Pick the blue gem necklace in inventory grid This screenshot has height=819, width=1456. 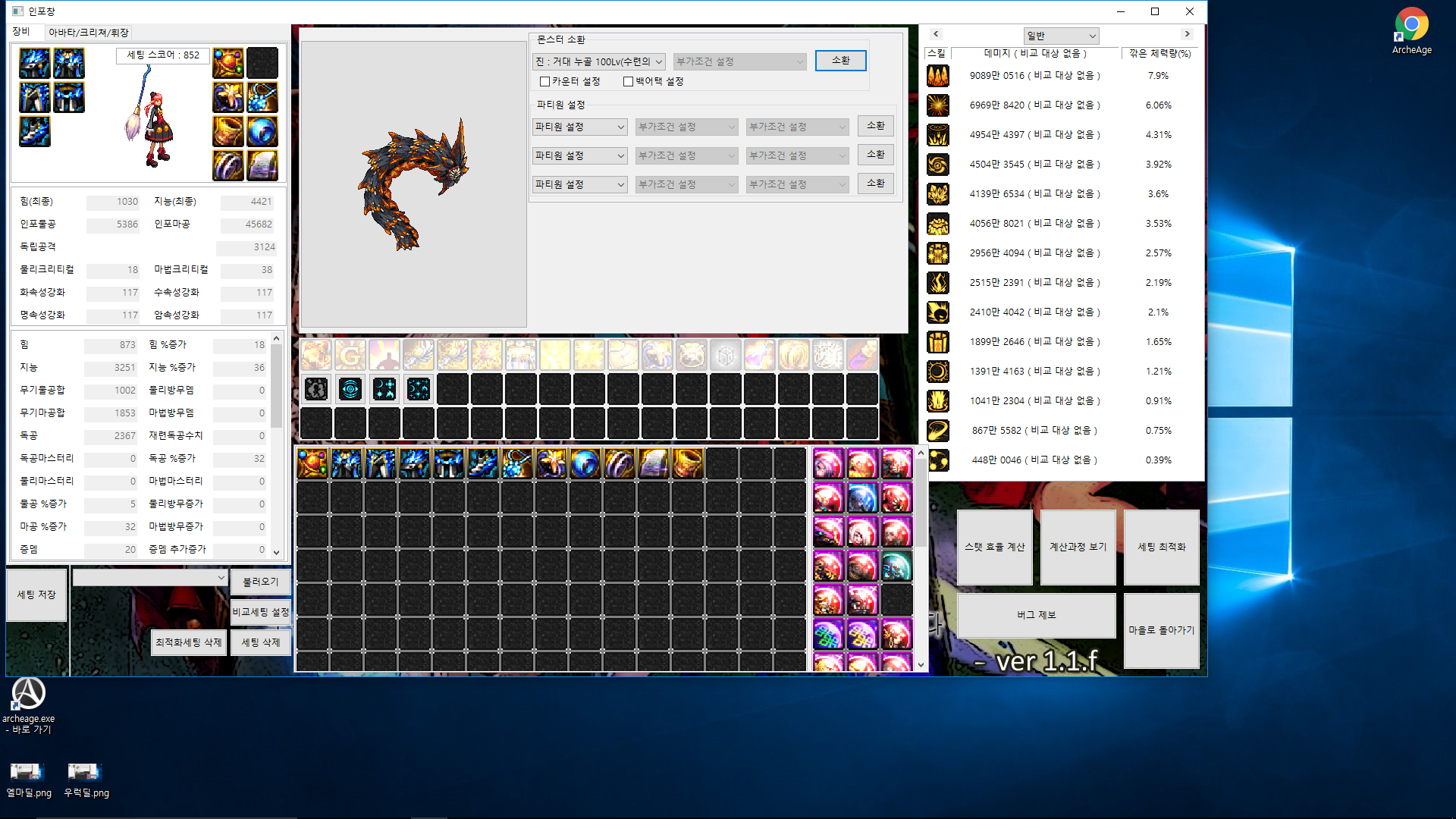click(x=516, y=463)
